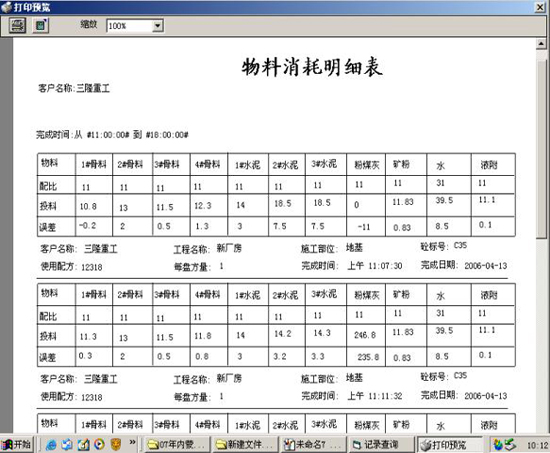Screen dimensions: 550x453
Task: Click inside the zoom percentage field
Action: (129, 26)
